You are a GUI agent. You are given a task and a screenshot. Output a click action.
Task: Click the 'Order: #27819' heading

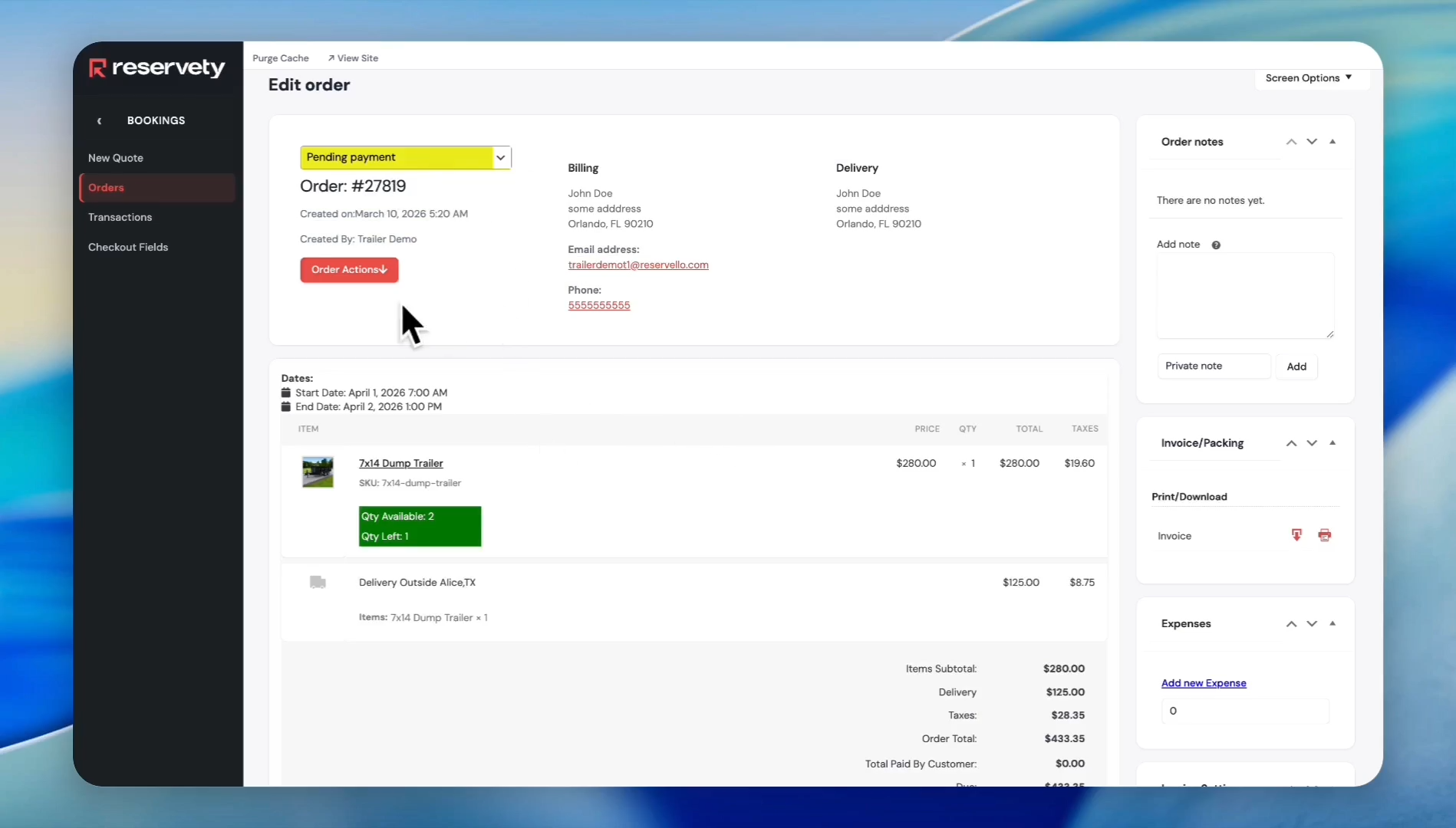coord(353,186)
